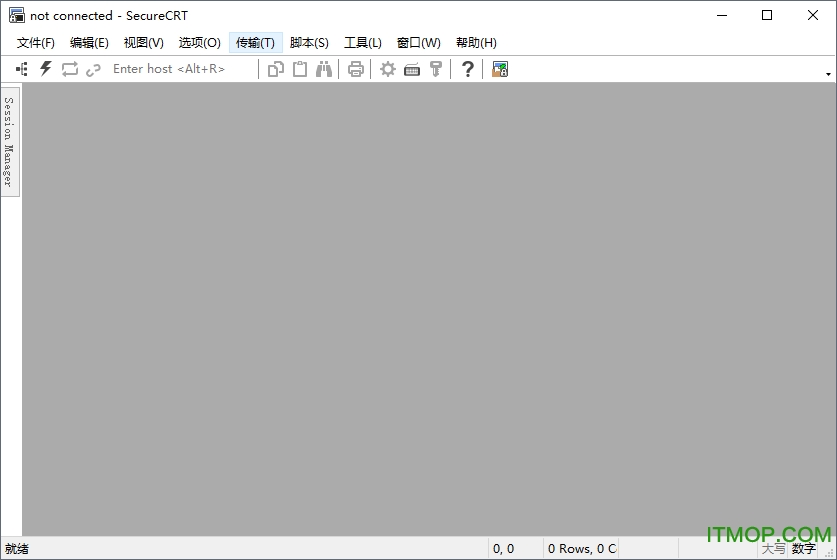837x560 pixels.
Task: Open the 文件(F) menu
Action: pos(36,43)
